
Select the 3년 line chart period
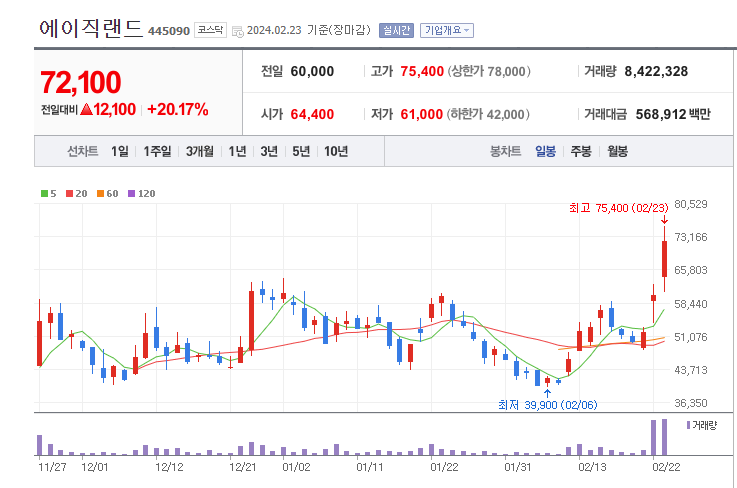coord(269,151)
